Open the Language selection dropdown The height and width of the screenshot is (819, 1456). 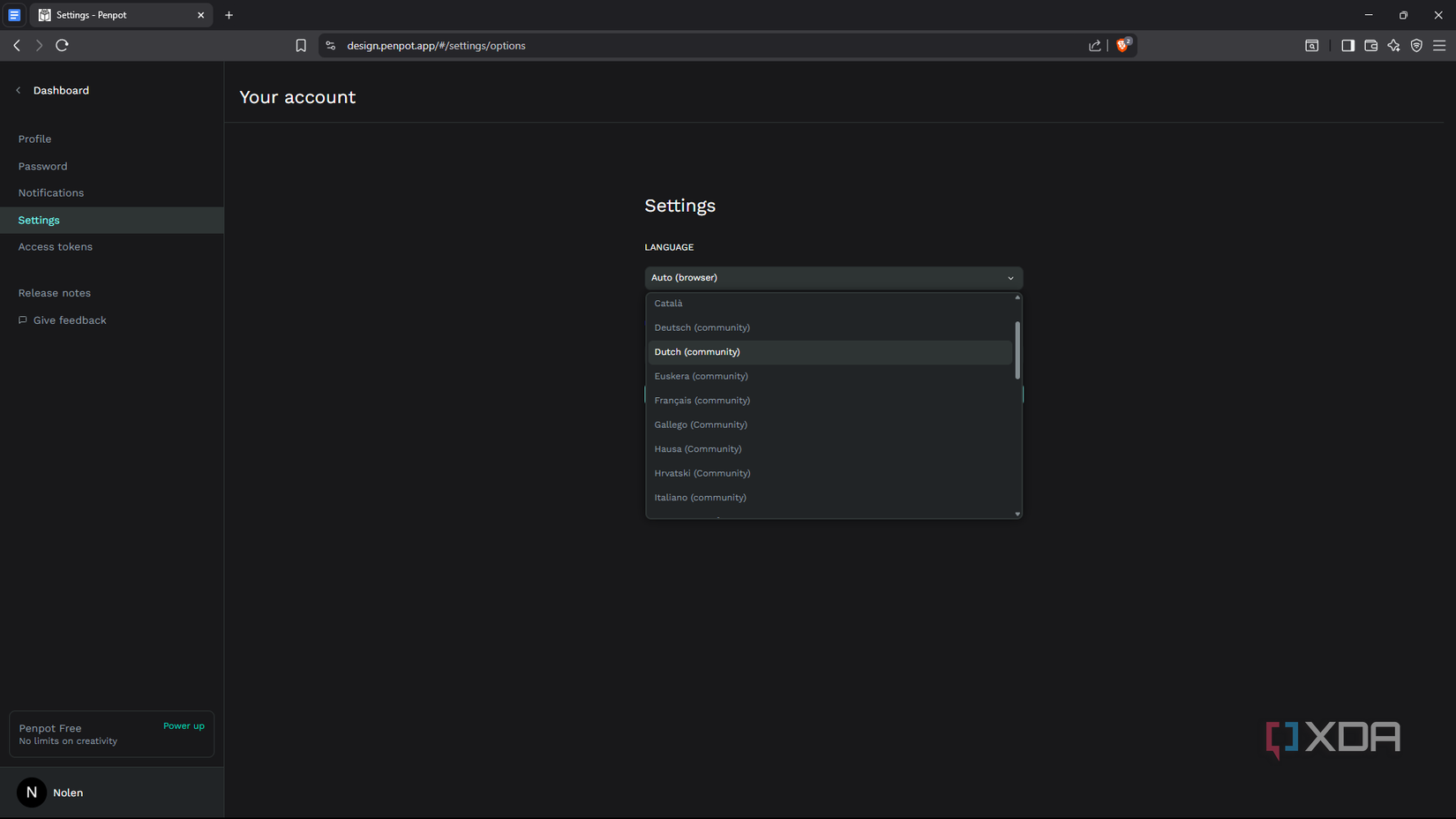coord(833,277)
